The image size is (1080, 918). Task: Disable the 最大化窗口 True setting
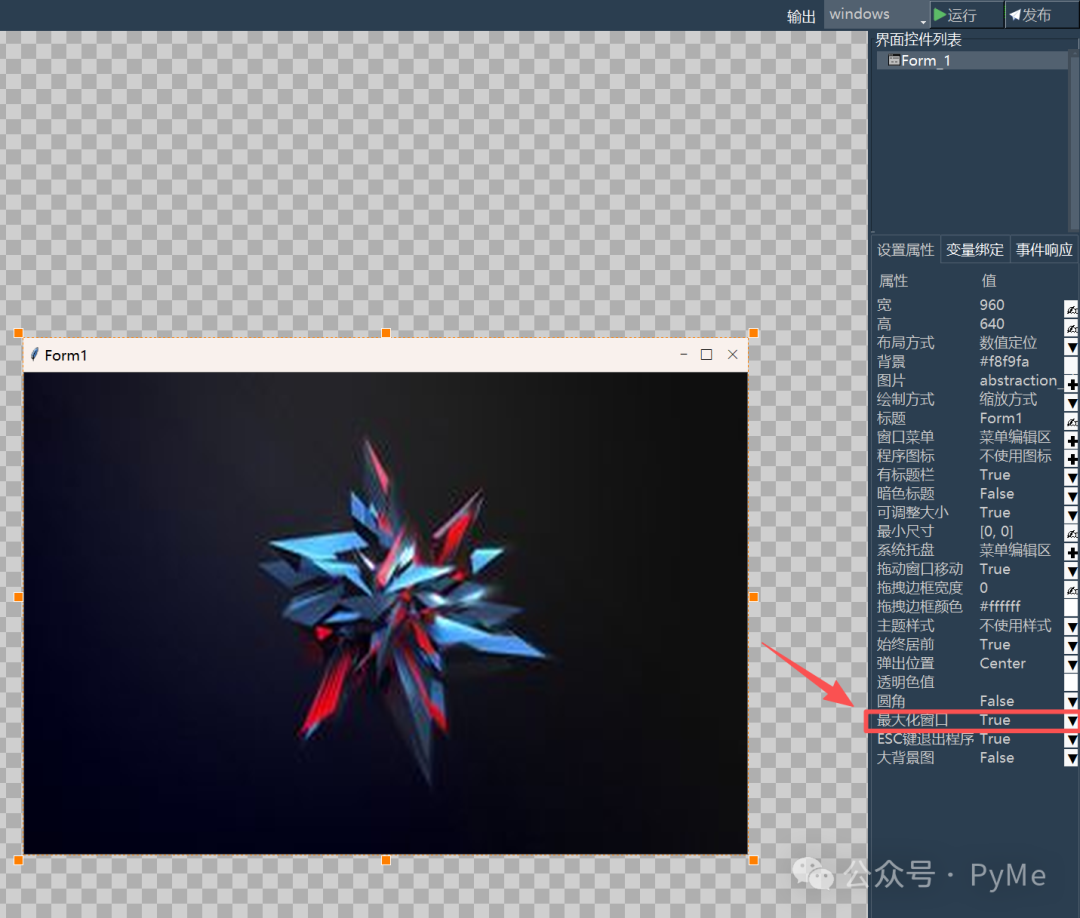click(1071, 720)
